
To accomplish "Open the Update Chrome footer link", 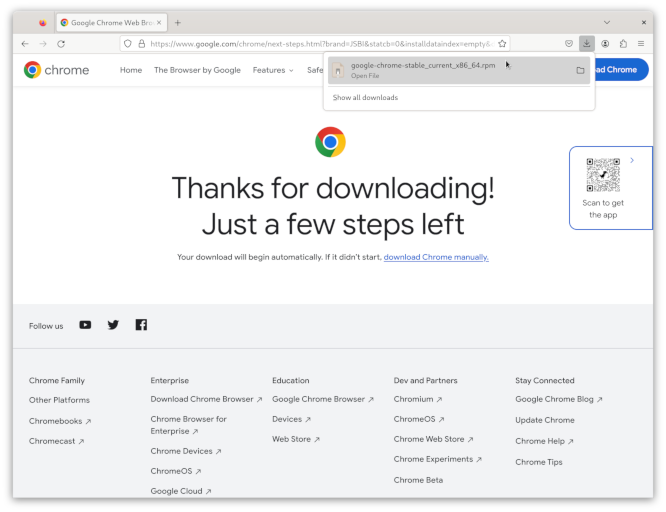I will click(545, 420).
